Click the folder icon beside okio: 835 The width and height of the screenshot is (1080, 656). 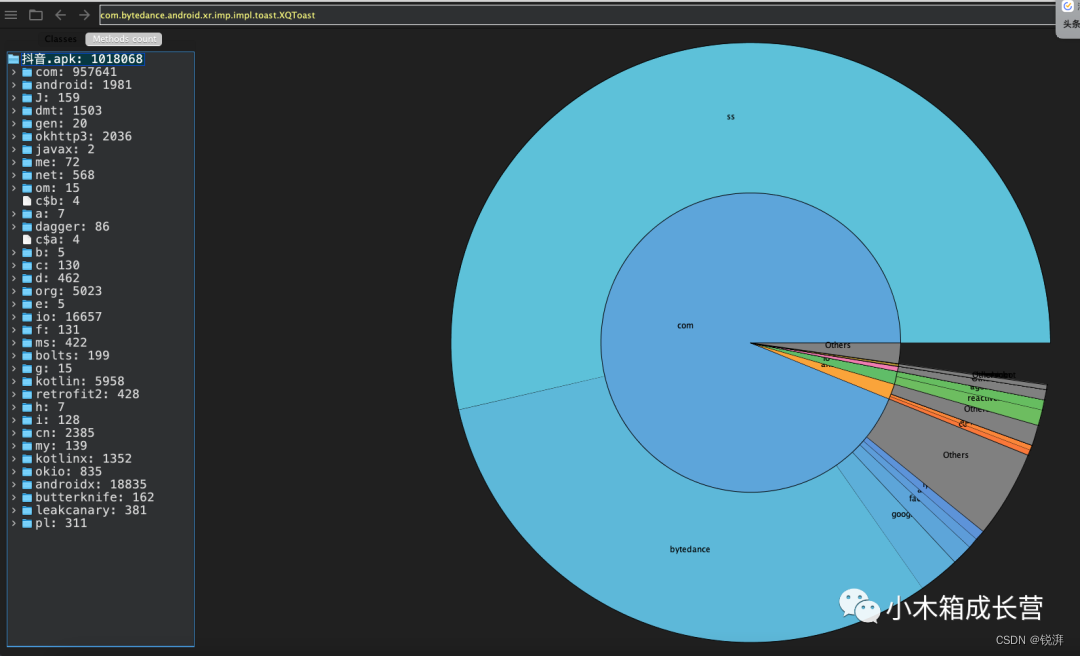[x=27, y=472]
